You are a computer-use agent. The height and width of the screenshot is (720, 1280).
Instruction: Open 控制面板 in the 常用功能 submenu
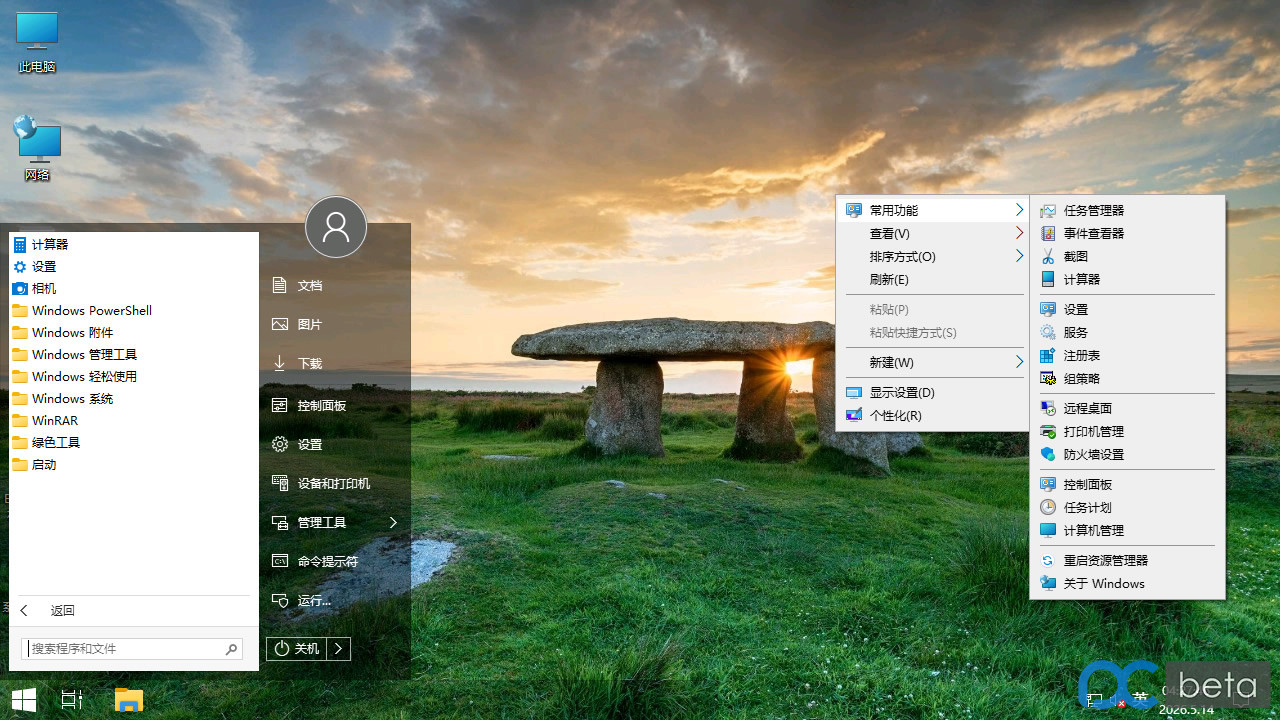(1127, 484)
